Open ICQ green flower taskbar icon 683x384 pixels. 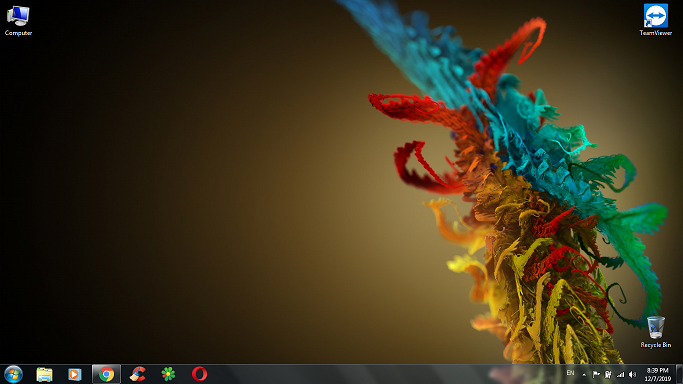(x=169, y=374)
